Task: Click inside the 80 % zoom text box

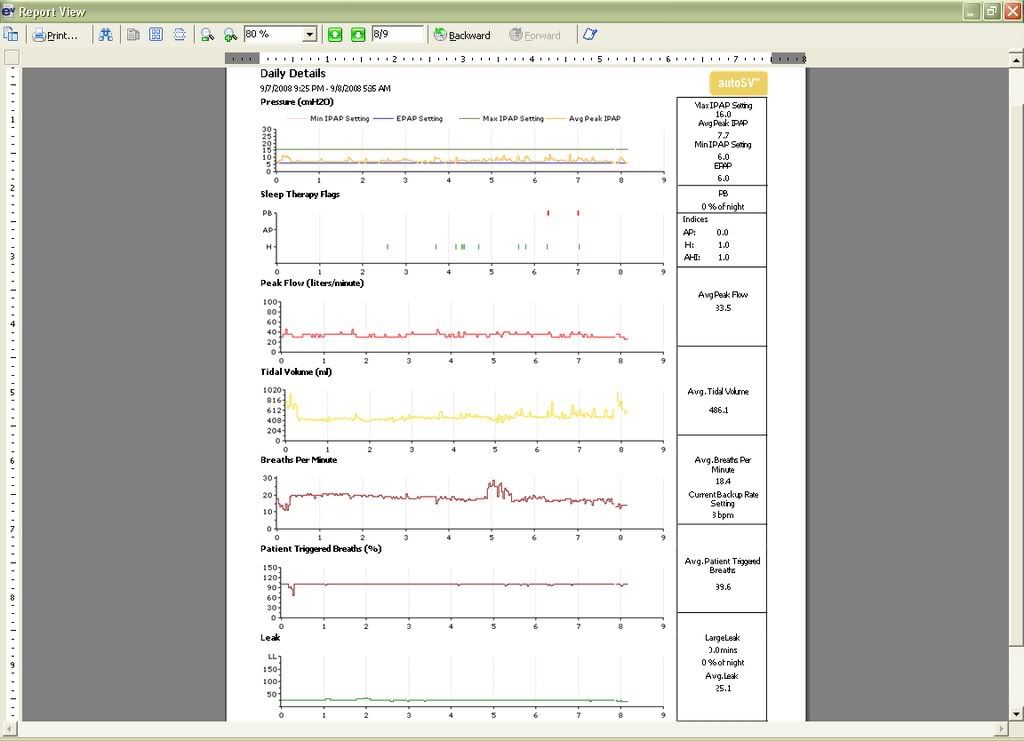Action: (272, 35)
